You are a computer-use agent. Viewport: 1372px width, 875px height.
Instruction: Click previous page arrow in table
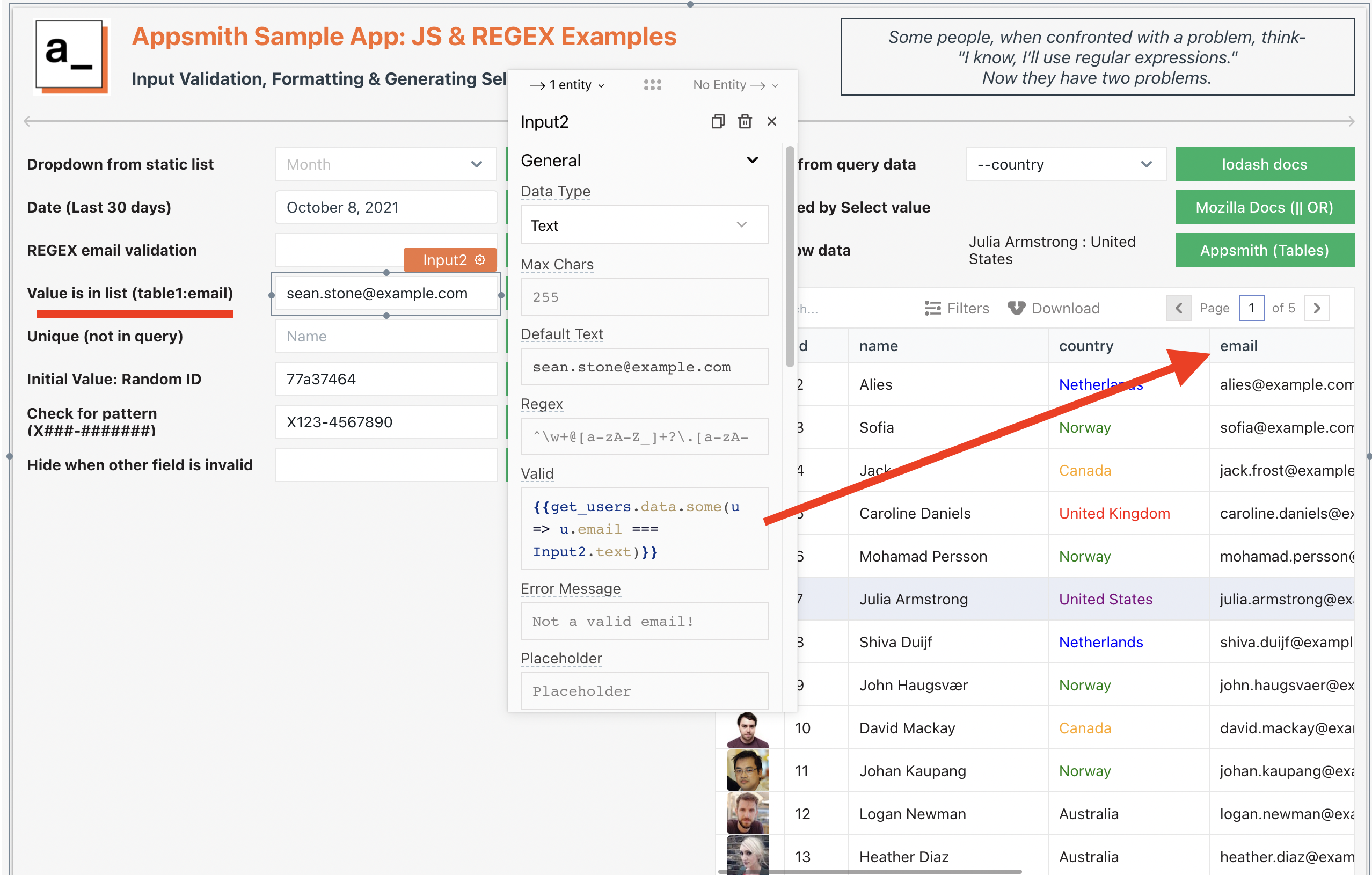point(1178,308)
